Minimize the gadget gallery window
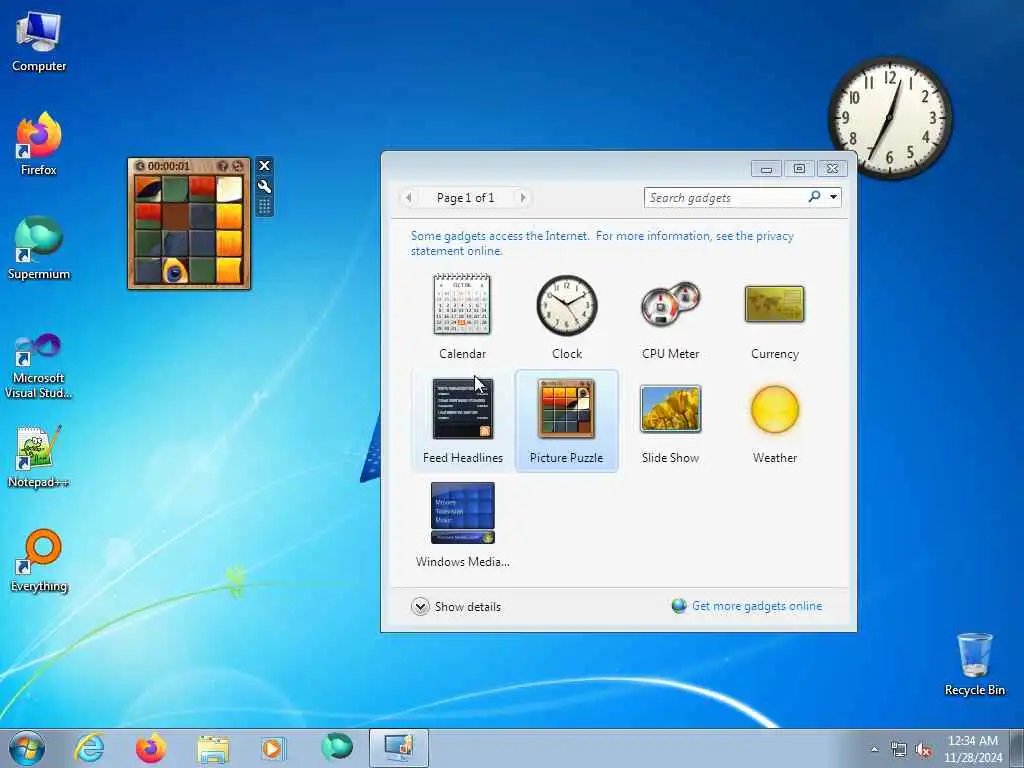The height and width of the screenshot is (768, 1024). click(x=766, y=169)
